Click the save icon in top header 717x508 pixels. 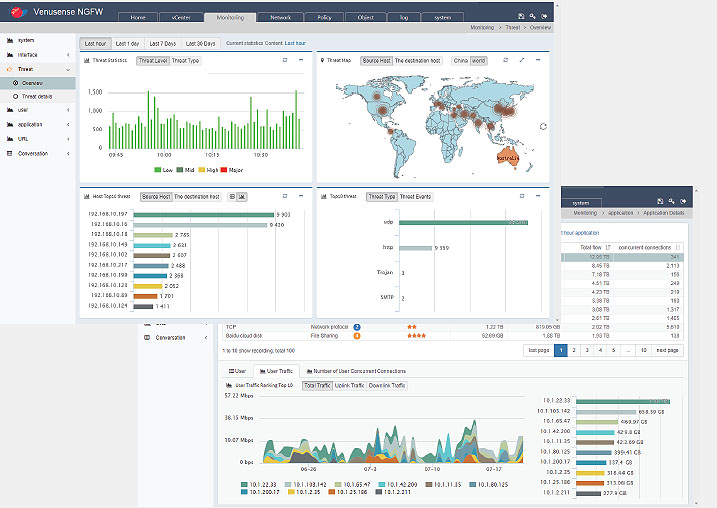click(x=521, y=17)
